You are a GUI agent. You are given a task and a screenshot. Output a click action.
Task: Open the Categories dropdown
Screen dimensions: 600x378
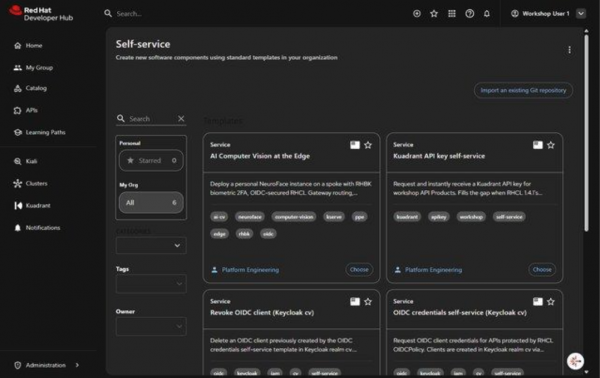tap(151, 246)
